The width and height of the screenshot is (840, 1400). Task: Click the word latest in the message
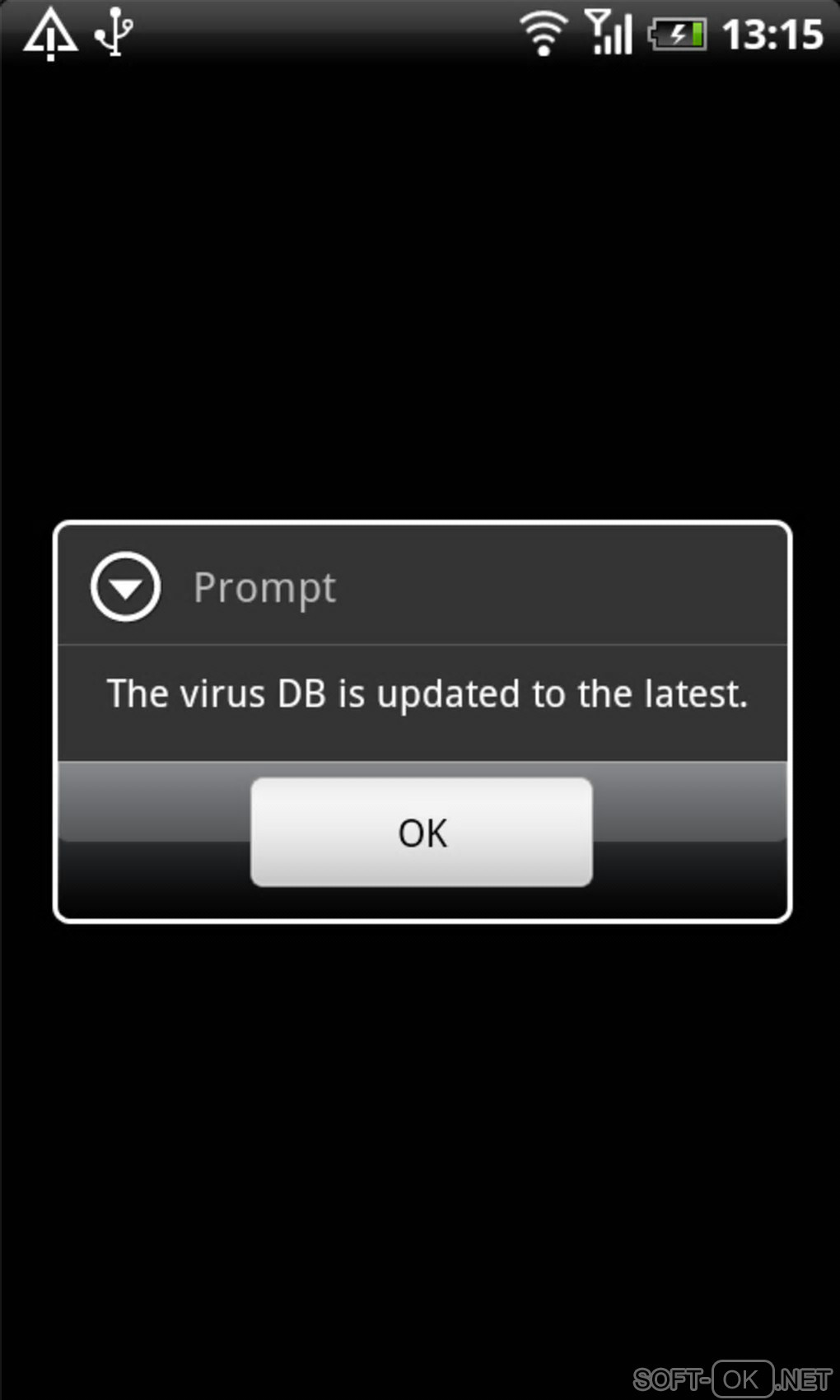tap(696, 693)
